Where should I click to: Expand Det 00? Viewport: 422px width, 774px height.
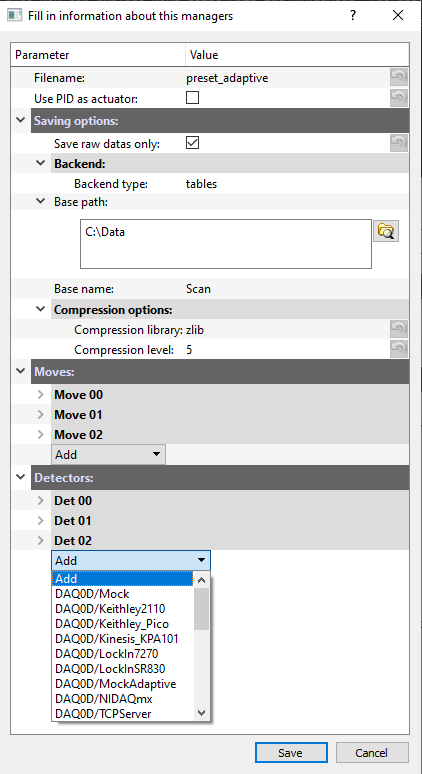(x=41, y=501)
